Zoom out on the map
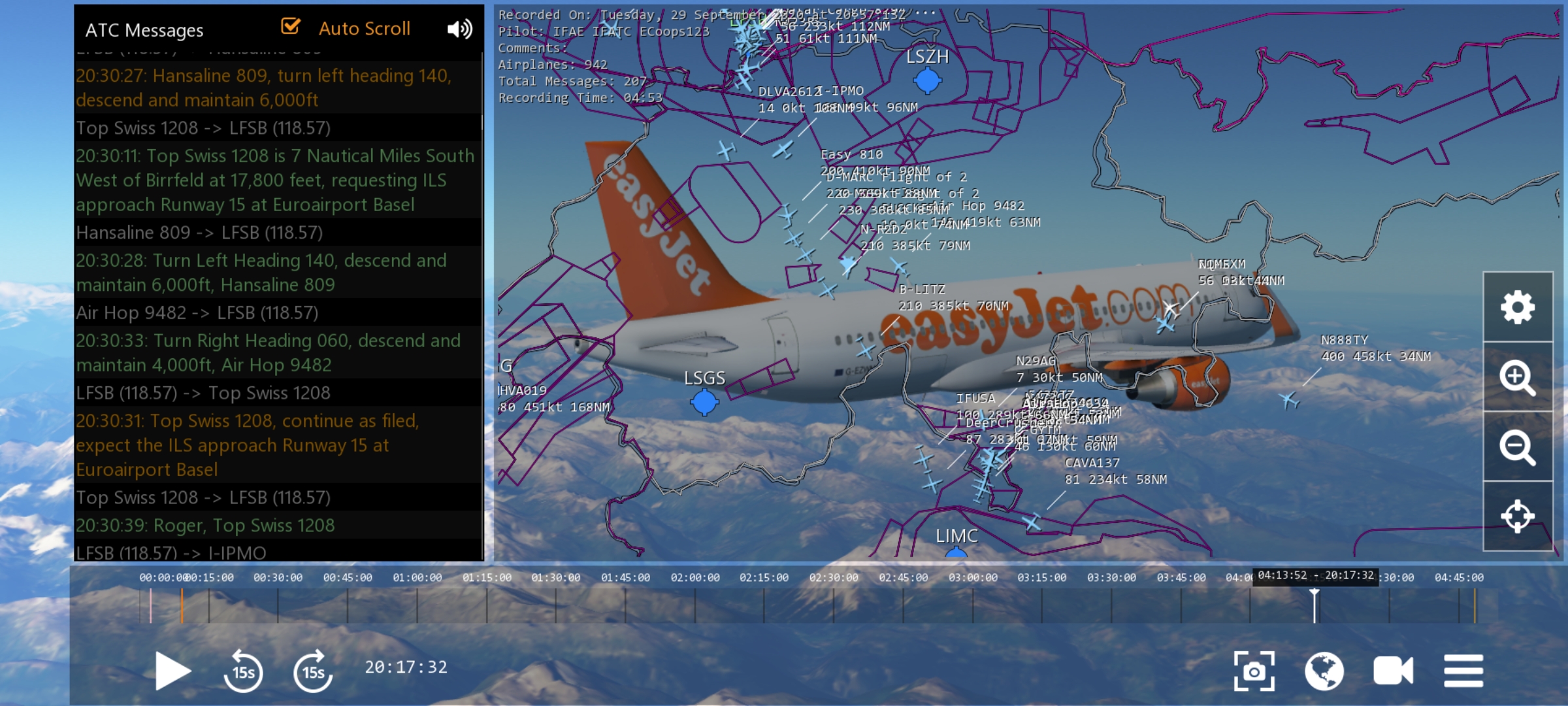Viewport: 1568px width, 706px height. (1518, 447)
